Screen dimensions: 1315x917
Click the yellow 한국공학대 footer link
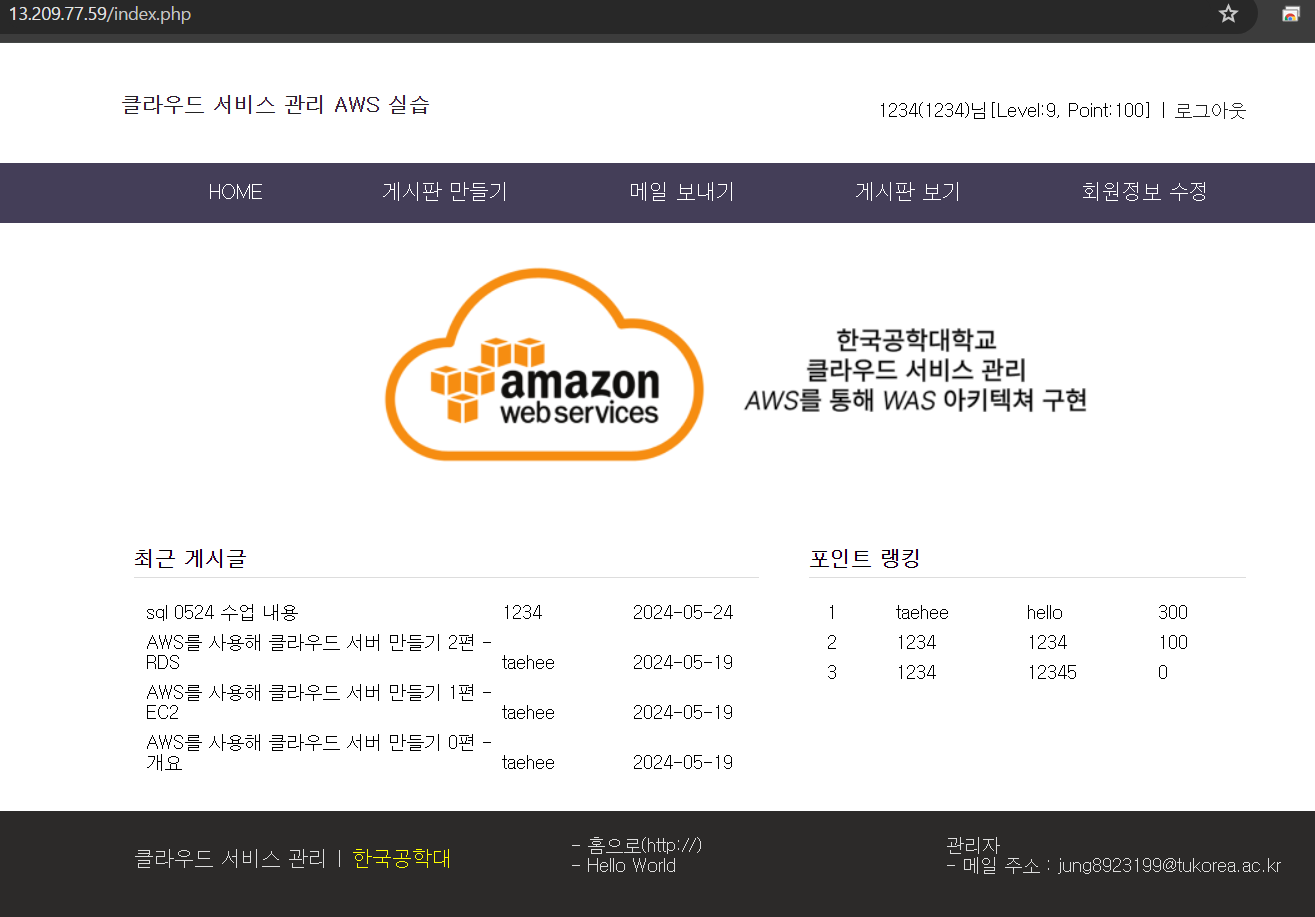pos(402,858)
